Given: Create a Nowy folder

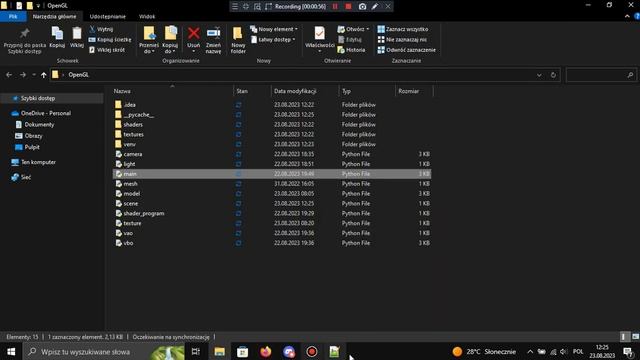Looking at the screenshot, I should (x=238, y=40).
